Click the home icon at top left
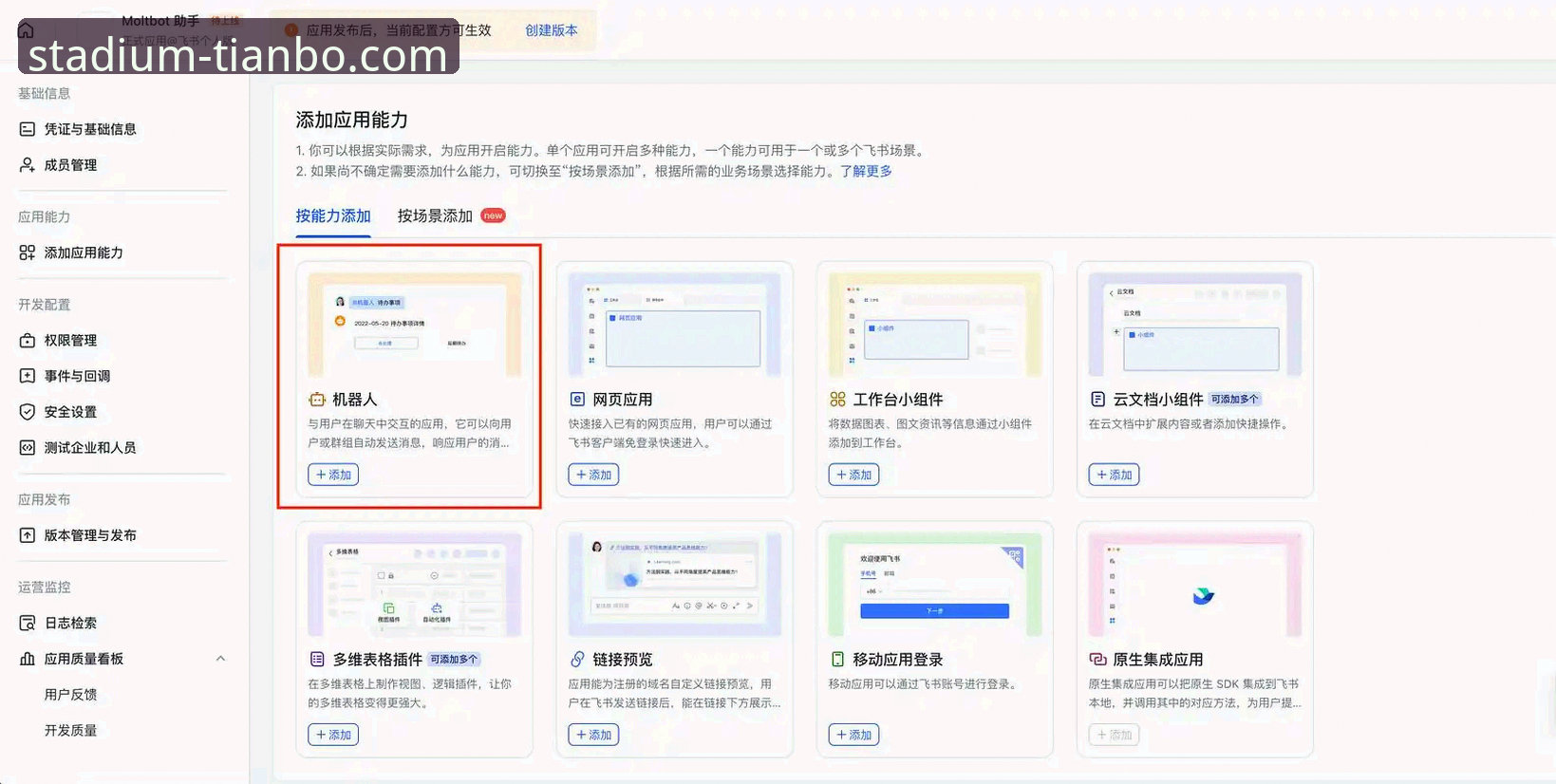1556x784 pixels. click(x=27, y=30)
